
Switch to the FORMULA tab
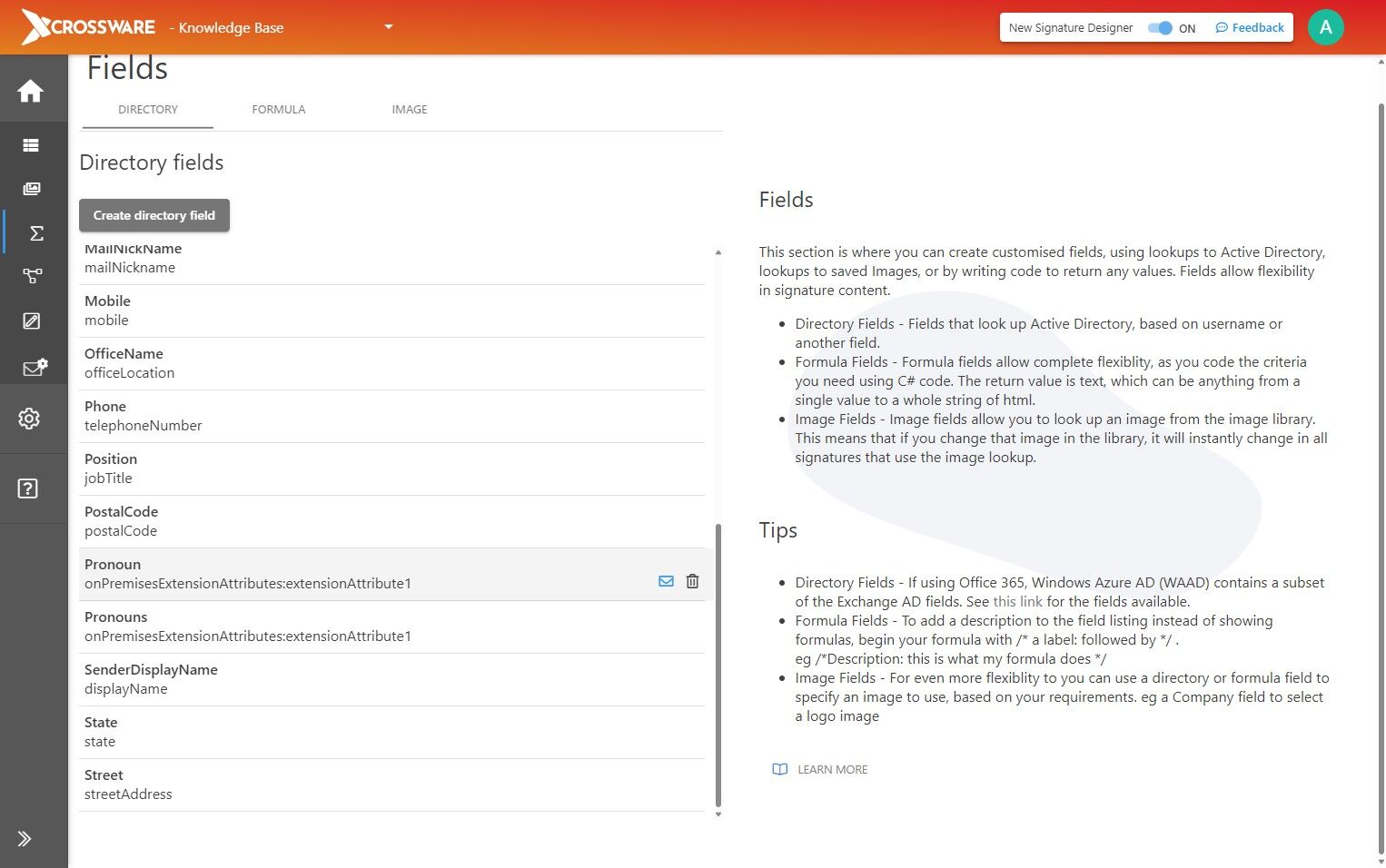tap(279, 110)
